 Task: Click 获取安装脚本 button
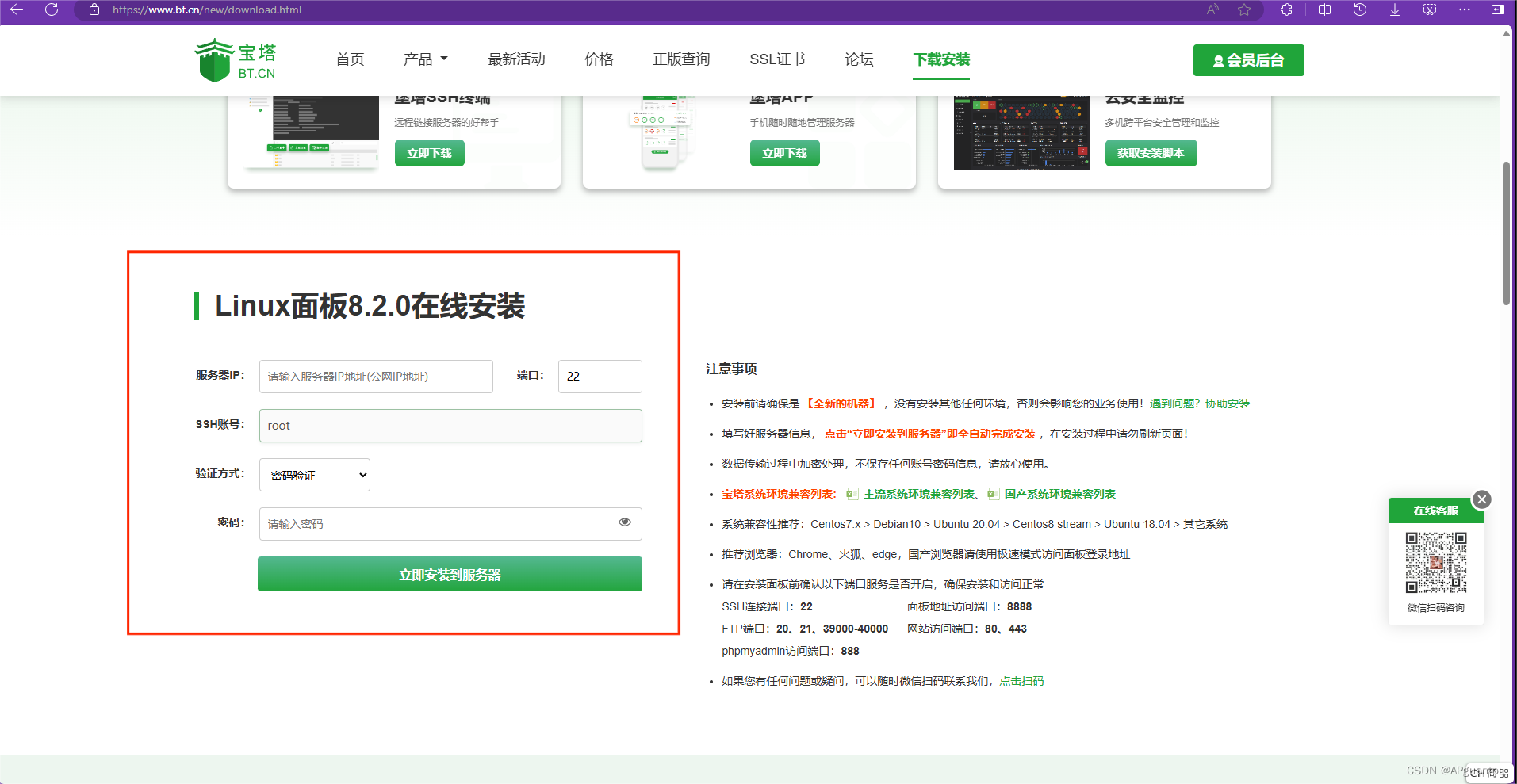pos(1151,153)
